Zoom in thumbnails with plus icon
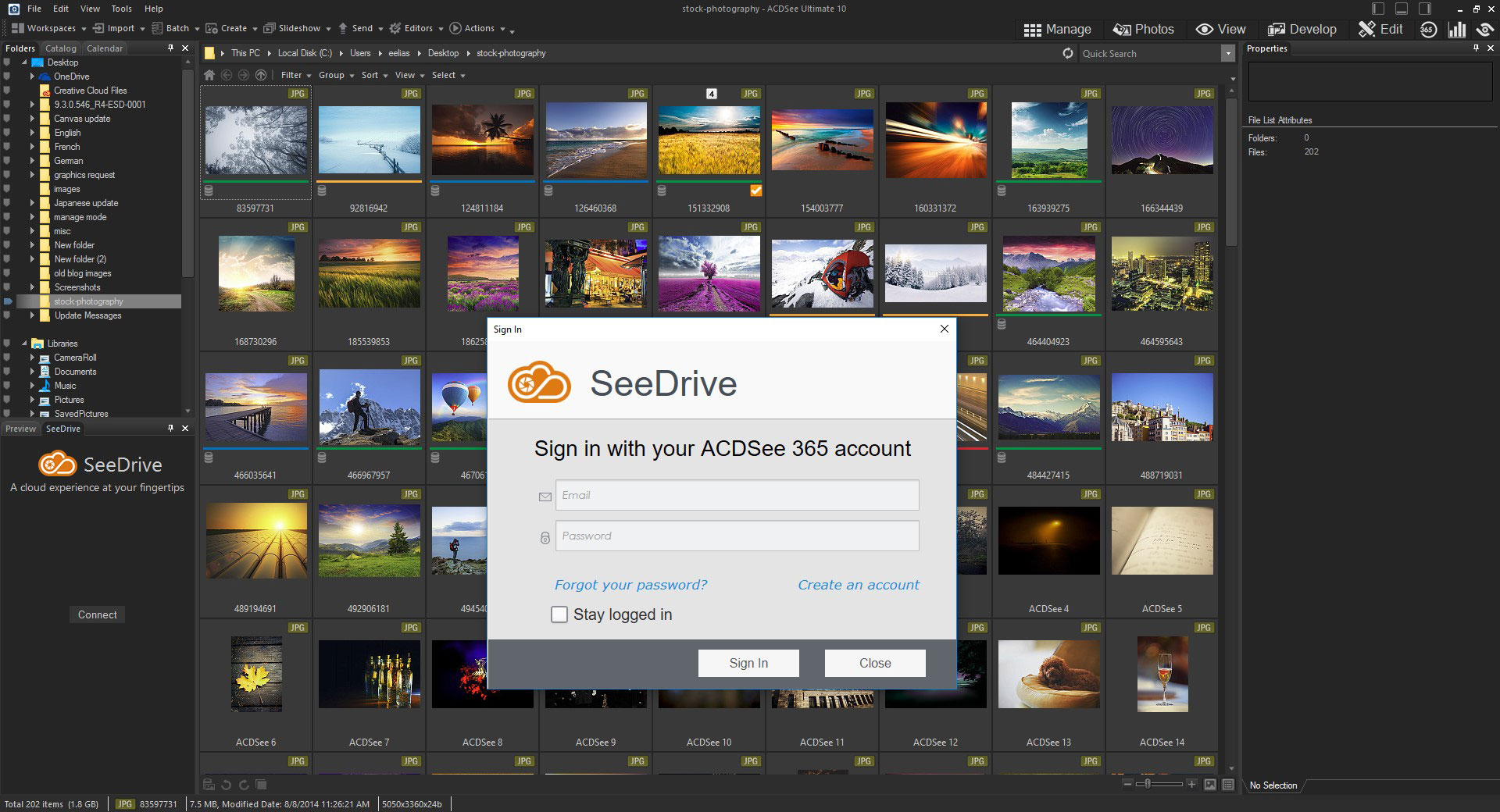The height and width of the screenshot is (812, 1500). tap(1191, 784)
